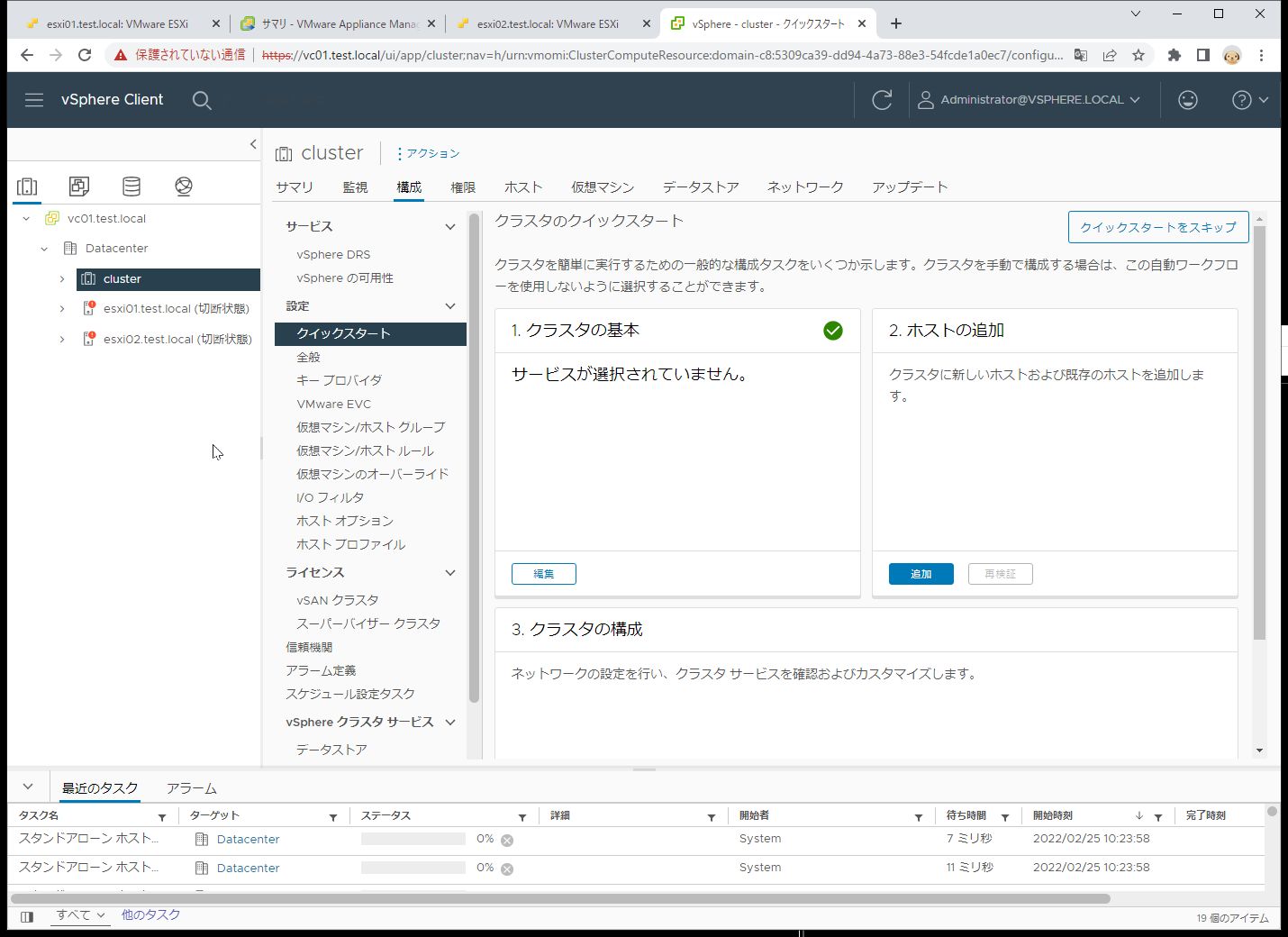
Task: Open the ホスト プロファイル page
Action: [350, 545]
